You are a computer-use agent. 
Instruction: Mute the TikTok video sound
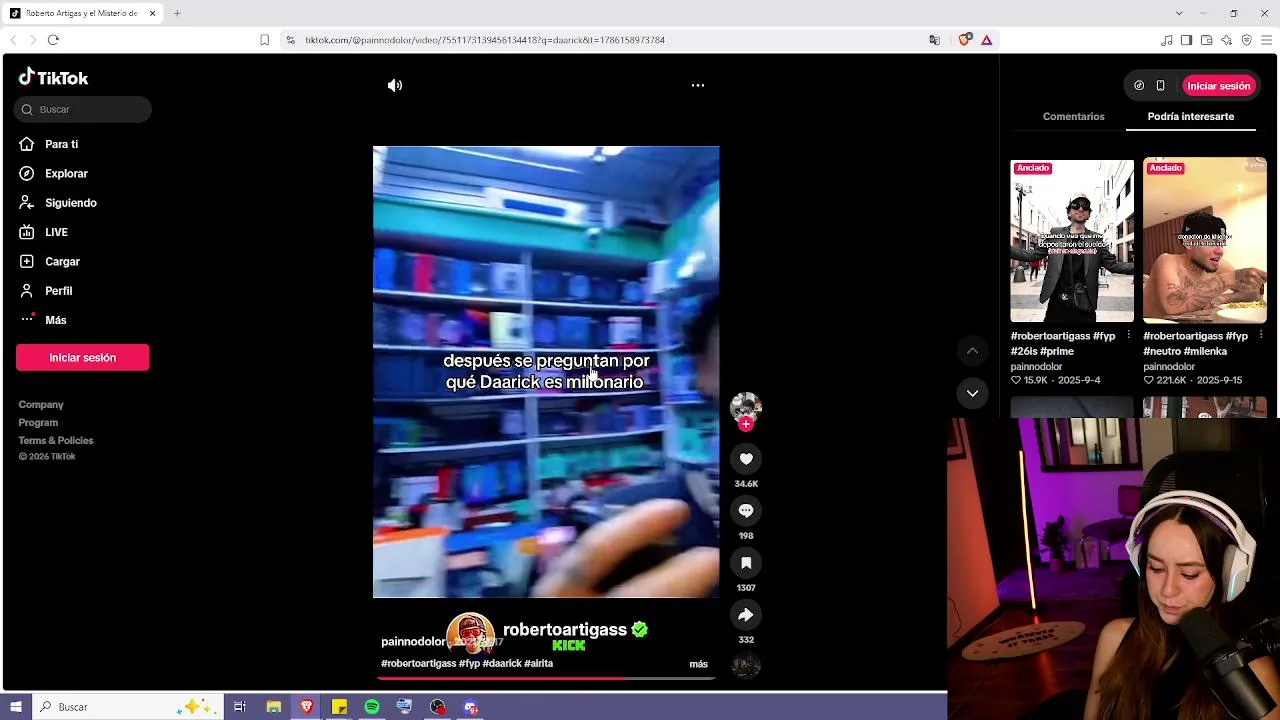point(395,86)
